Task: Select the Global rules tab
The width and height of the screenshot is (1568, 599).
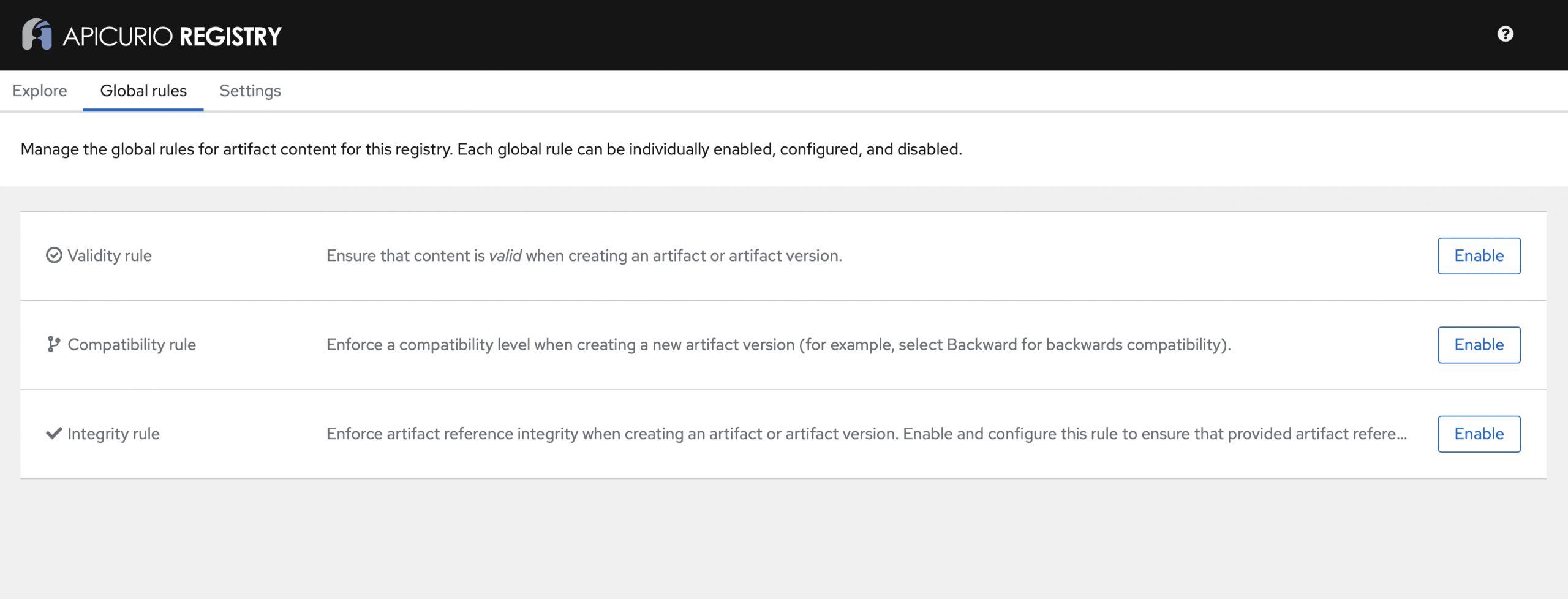Action: click(x=143, y=91)
